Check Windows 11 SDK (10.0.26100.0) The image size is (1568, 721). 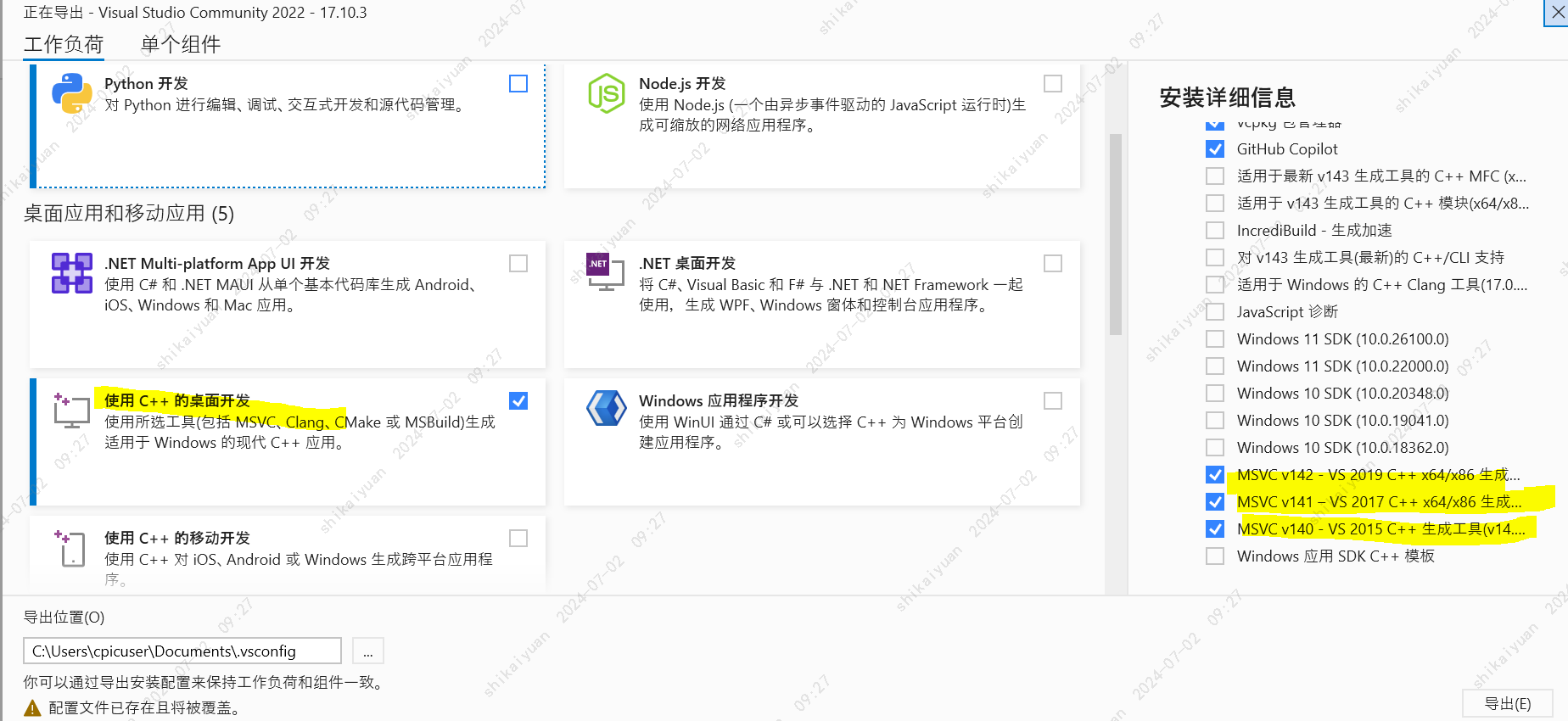(x=1215, y=339)
